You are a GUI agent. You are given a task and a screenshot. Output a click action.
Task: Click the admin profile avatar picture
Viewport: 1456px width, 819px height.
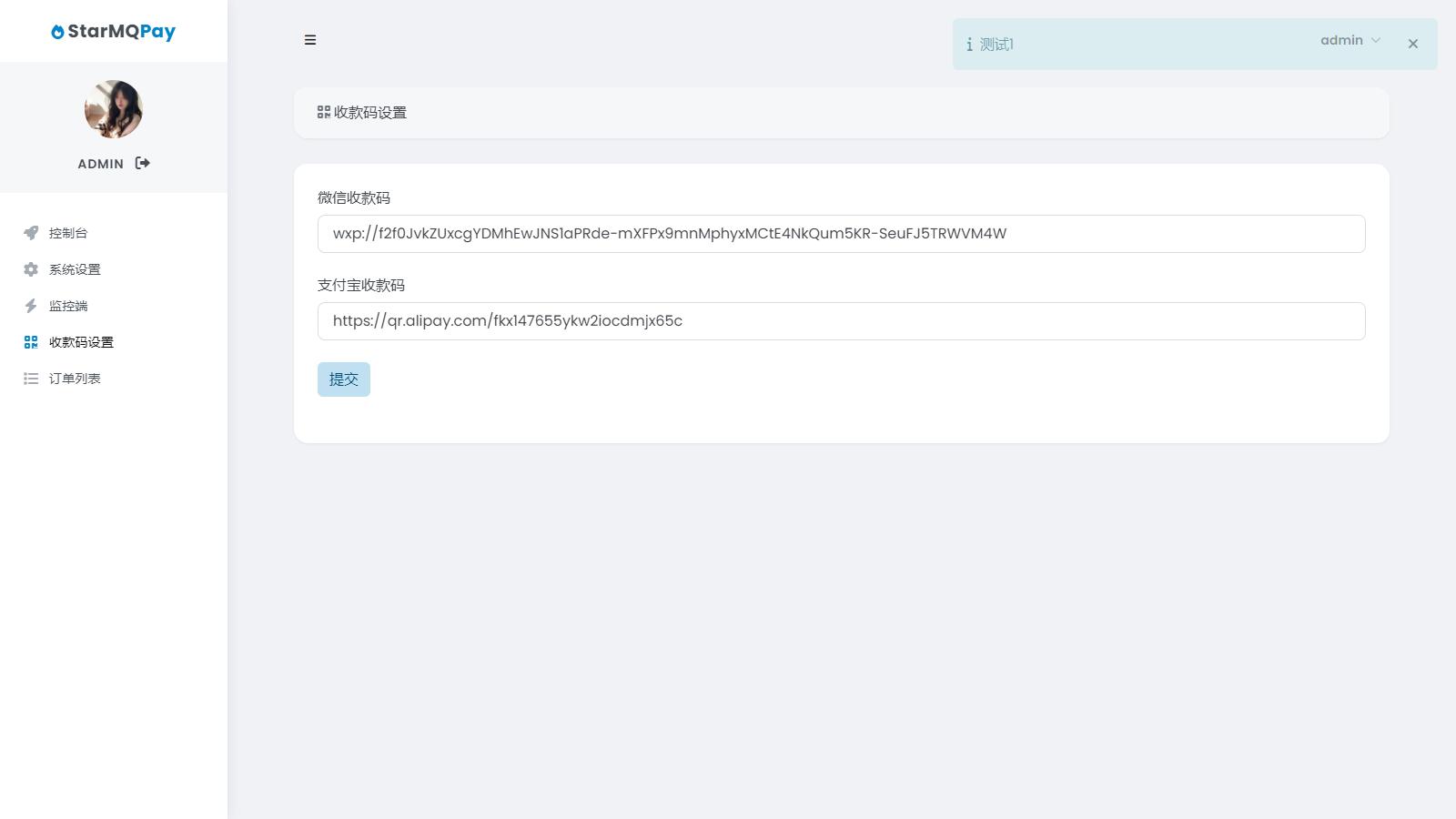click(114, 109)
